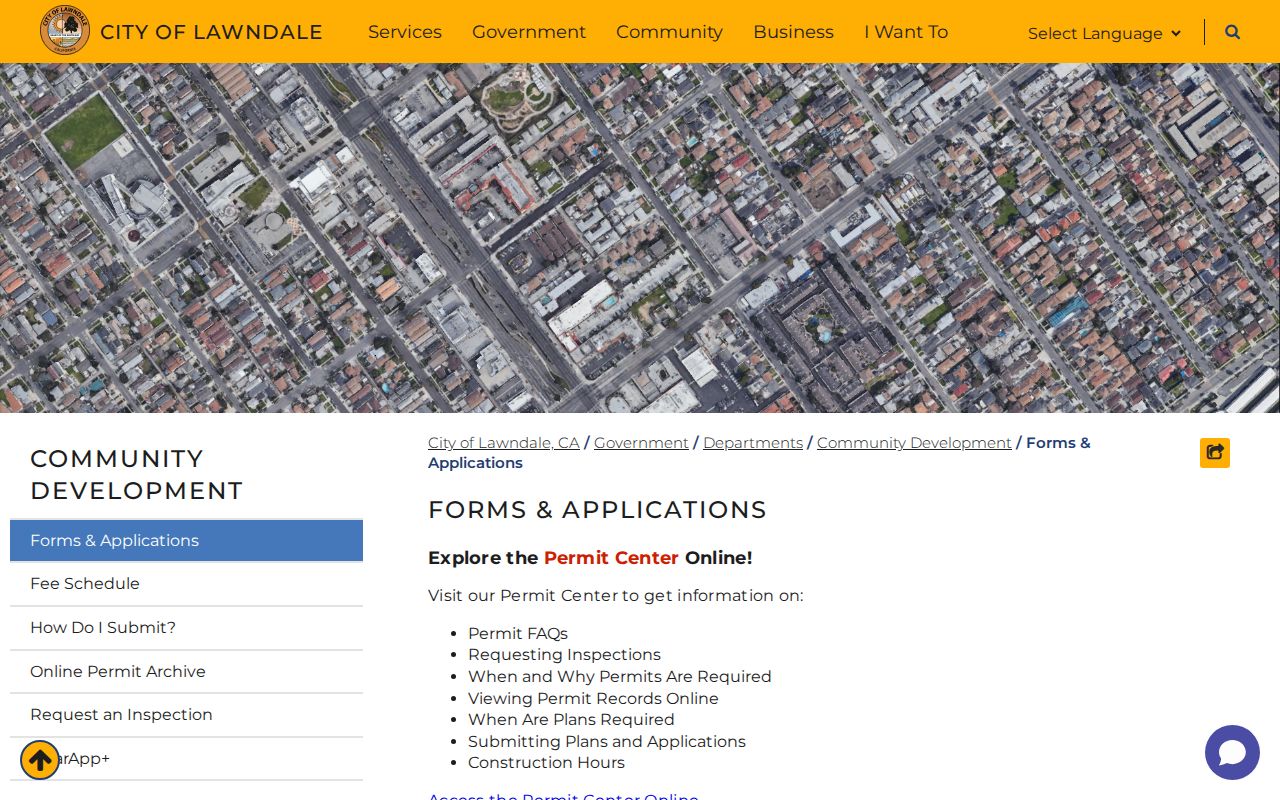Screen dimensions: 1280x800
Task: Open the I Want To menu
Action: [x=906, y=32]
